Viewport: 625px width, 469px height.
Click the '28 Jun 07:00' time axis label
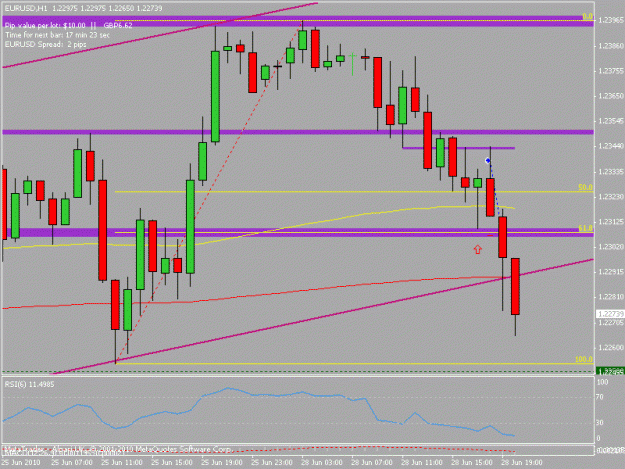click(372, 463)
